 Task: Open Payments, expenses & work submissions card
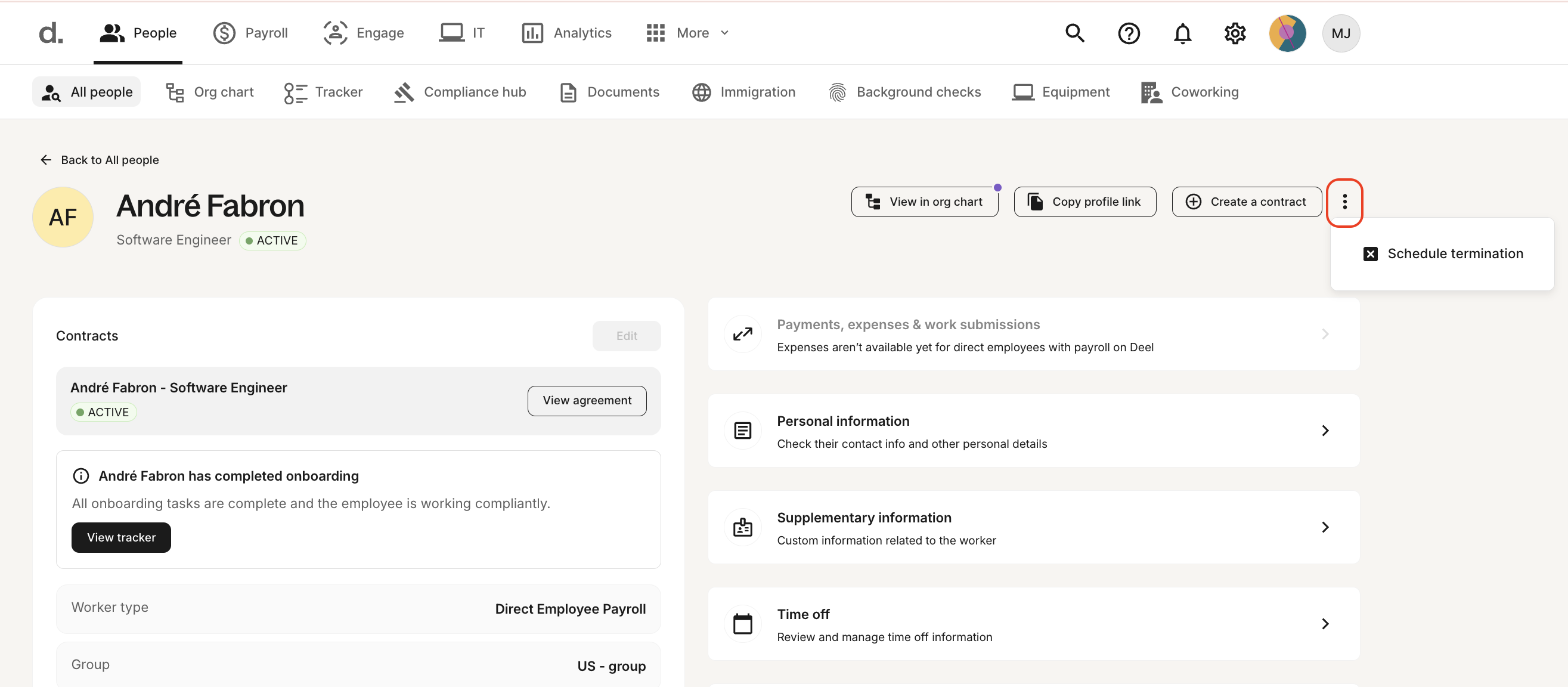[1034, 335]
